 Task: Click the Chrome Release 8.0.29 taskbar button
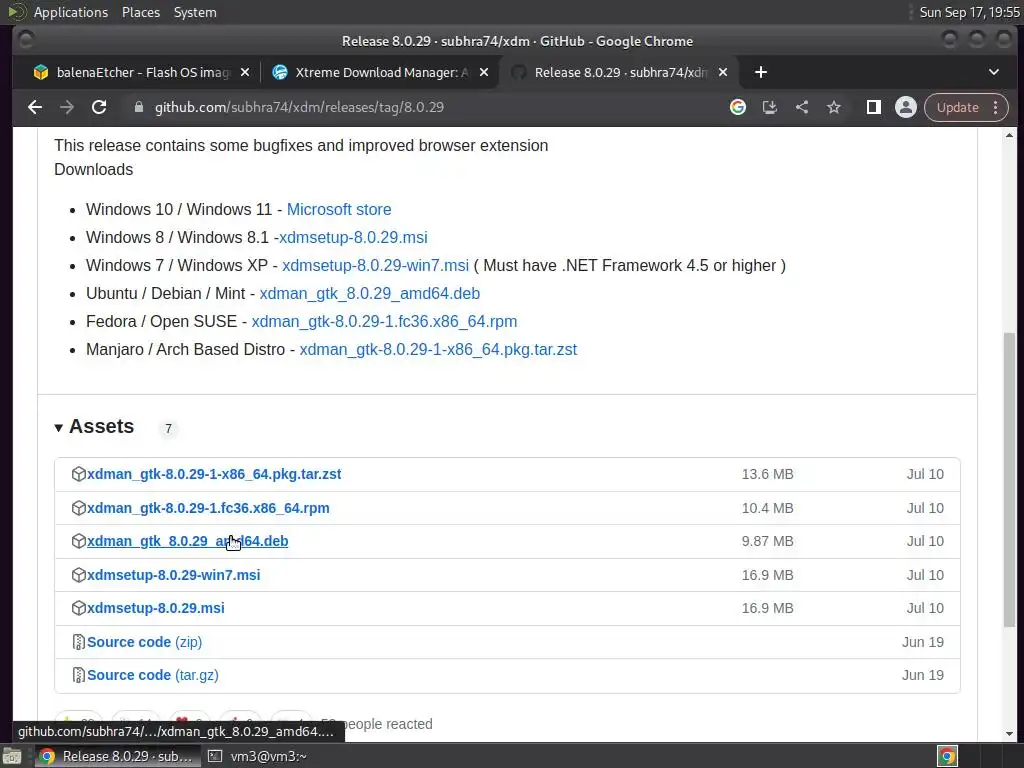[116, 756]
